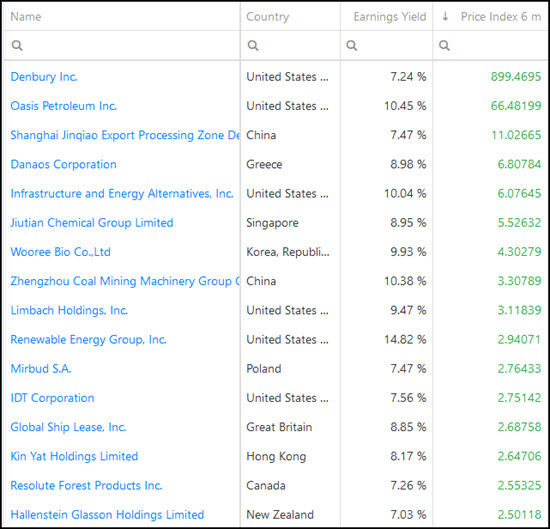Viewport: 550px width, 529px height.
Task: Click search icon in Price Index filter
Action: coord(444,45)
